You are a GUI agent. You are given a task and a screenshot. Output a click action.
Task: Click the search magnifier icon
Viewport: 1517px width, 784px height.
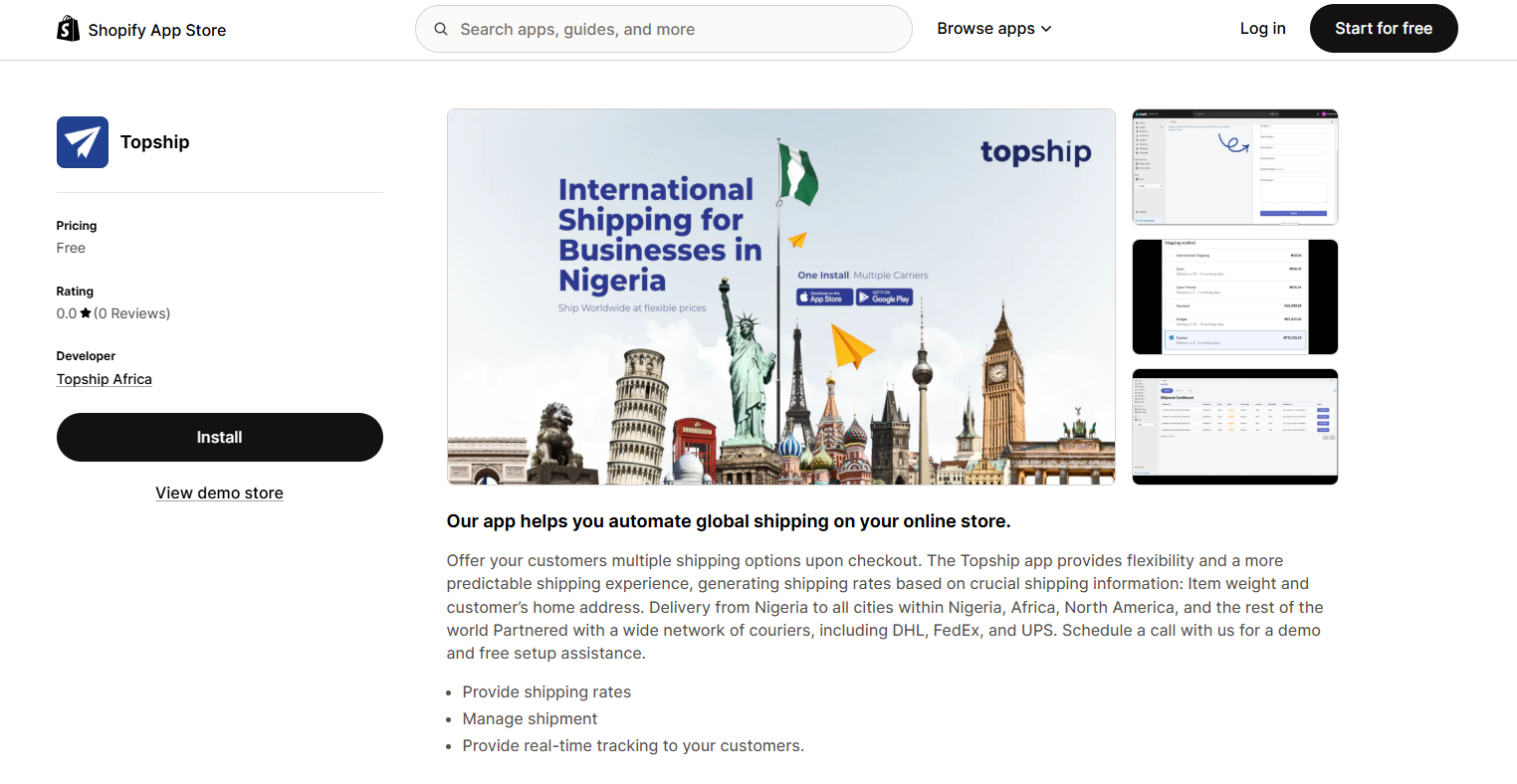441,29
